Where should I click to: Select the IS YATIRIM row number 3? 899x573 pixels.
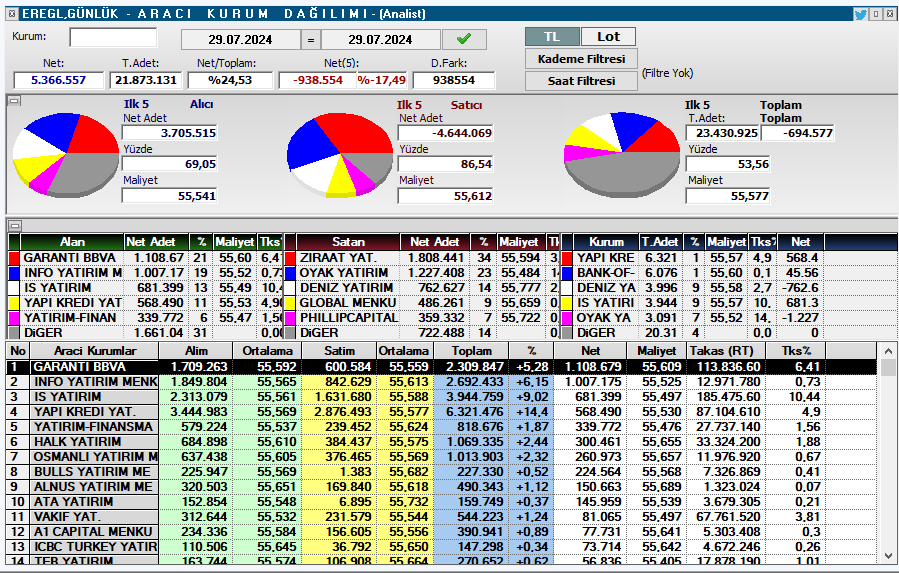point(441,396)
